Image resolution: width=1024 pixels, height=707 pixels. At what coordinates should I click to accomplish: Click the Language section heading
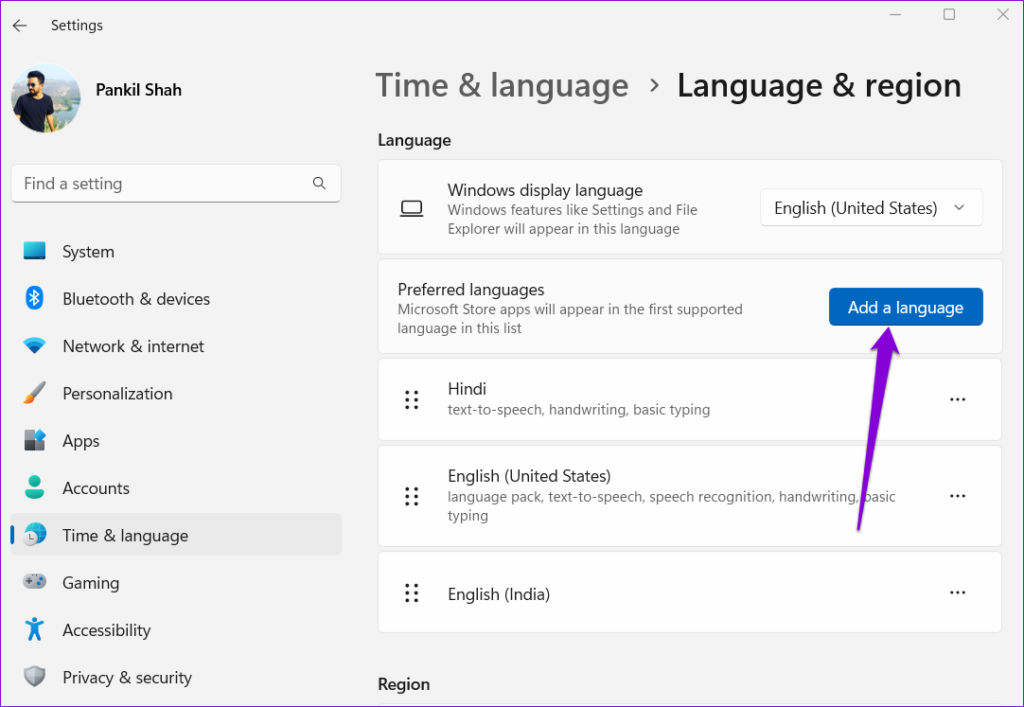(414, 140)
